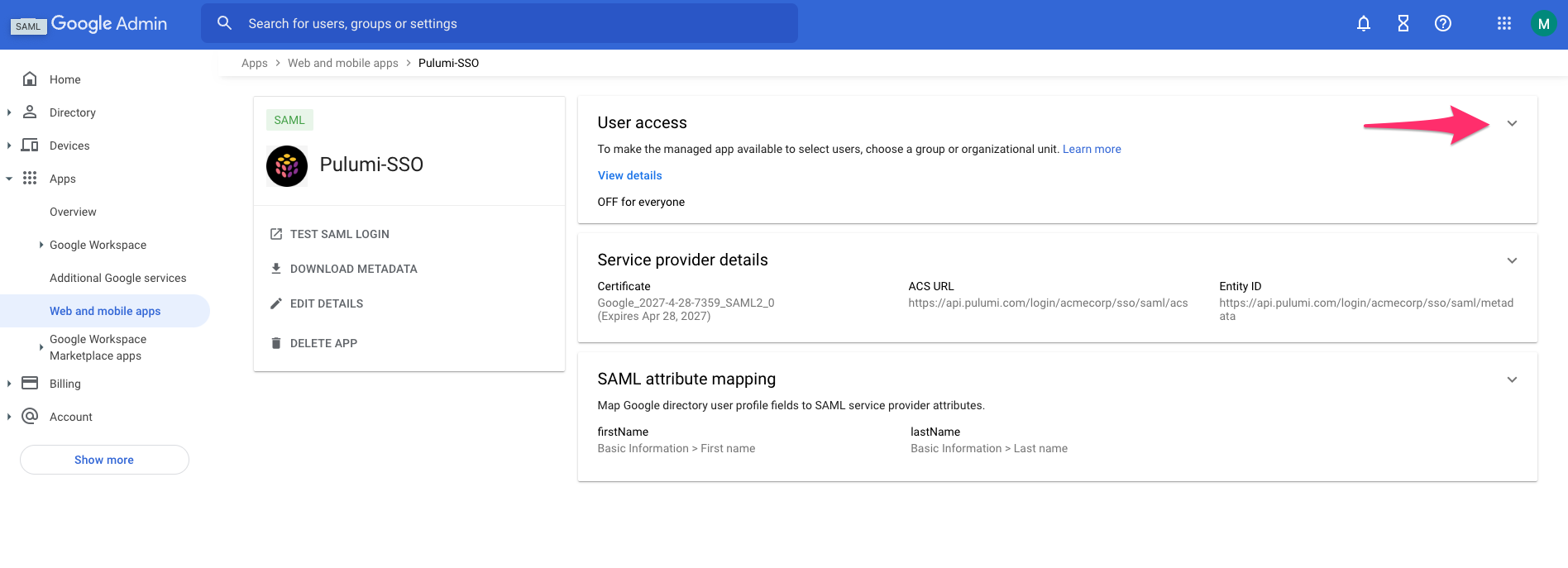Click TEST SAML LOGIN
Viewport: 1568px width, 568px height.
(340, 234)
